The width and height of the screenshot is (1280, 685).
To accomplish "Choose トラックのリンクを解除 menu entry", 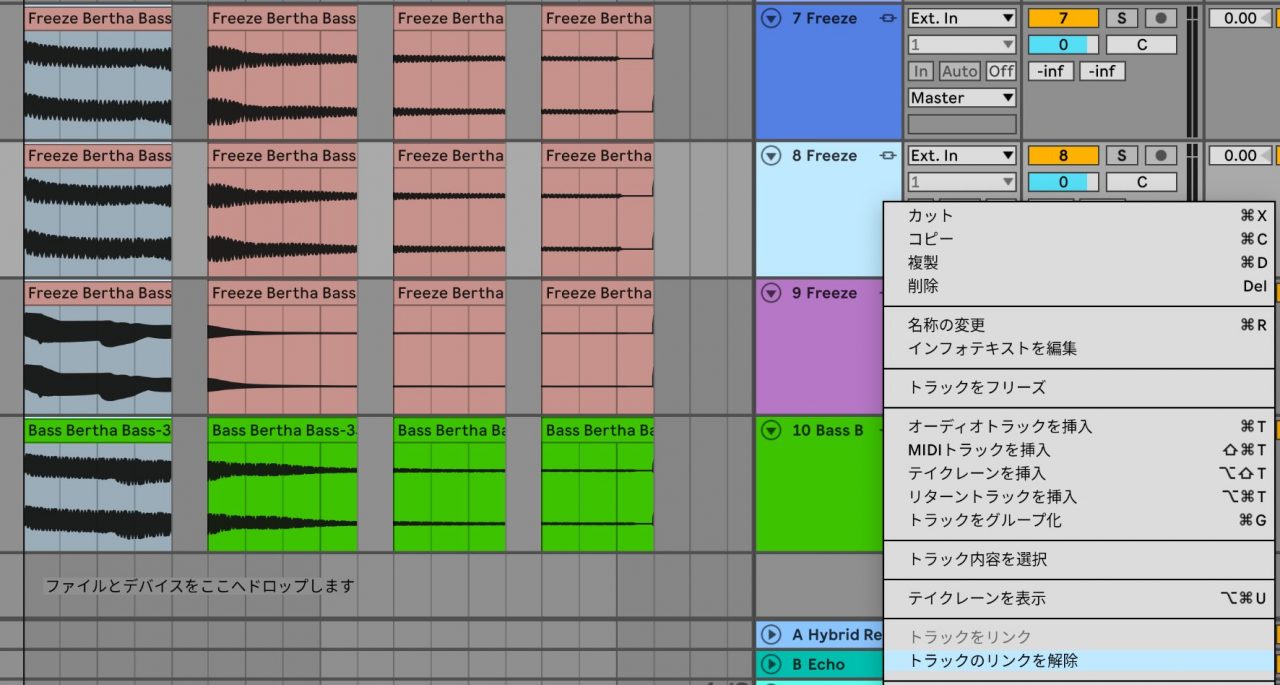I will [x=1080, y=660].
